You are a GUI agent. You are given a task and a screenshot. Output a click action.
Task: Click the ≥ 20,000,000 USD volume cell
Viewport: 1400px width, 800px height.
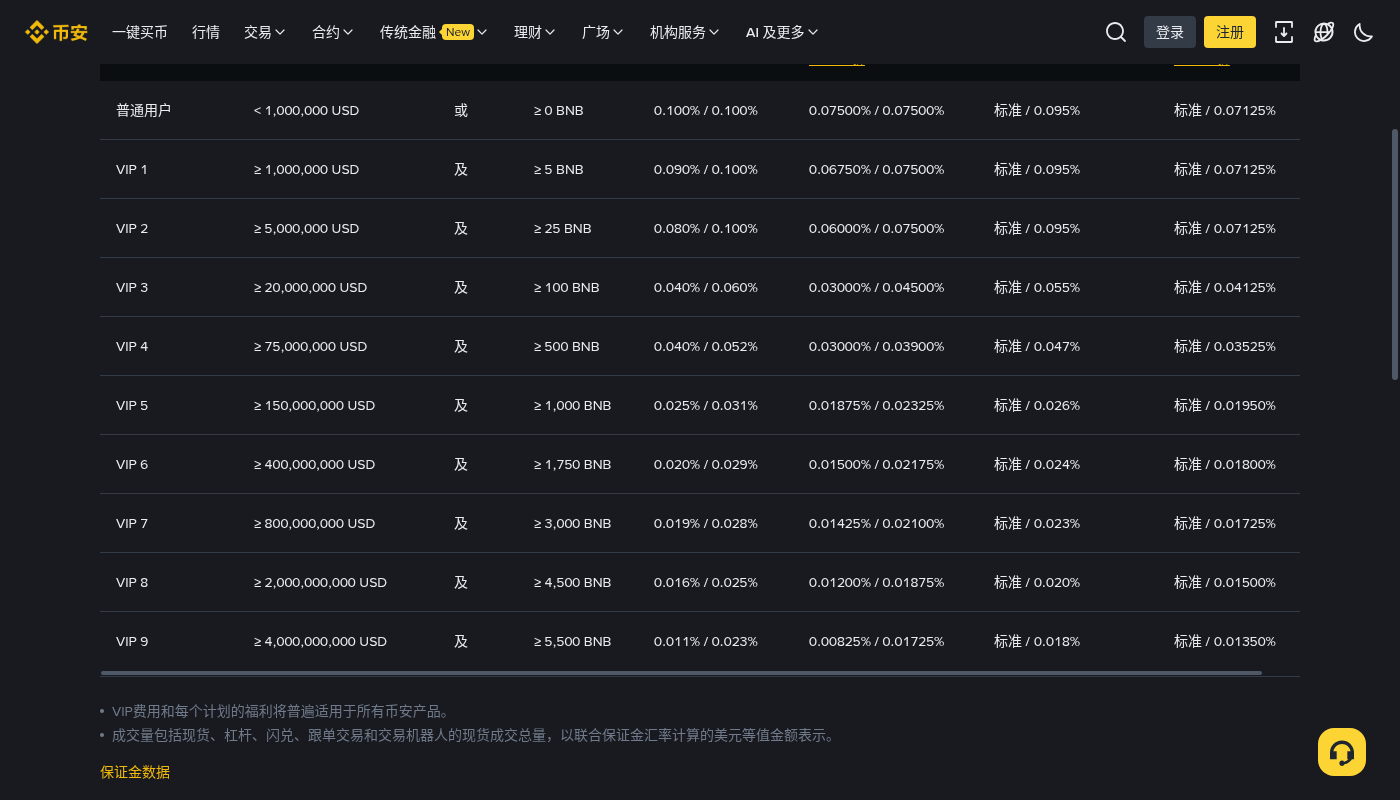pos(311,287)
